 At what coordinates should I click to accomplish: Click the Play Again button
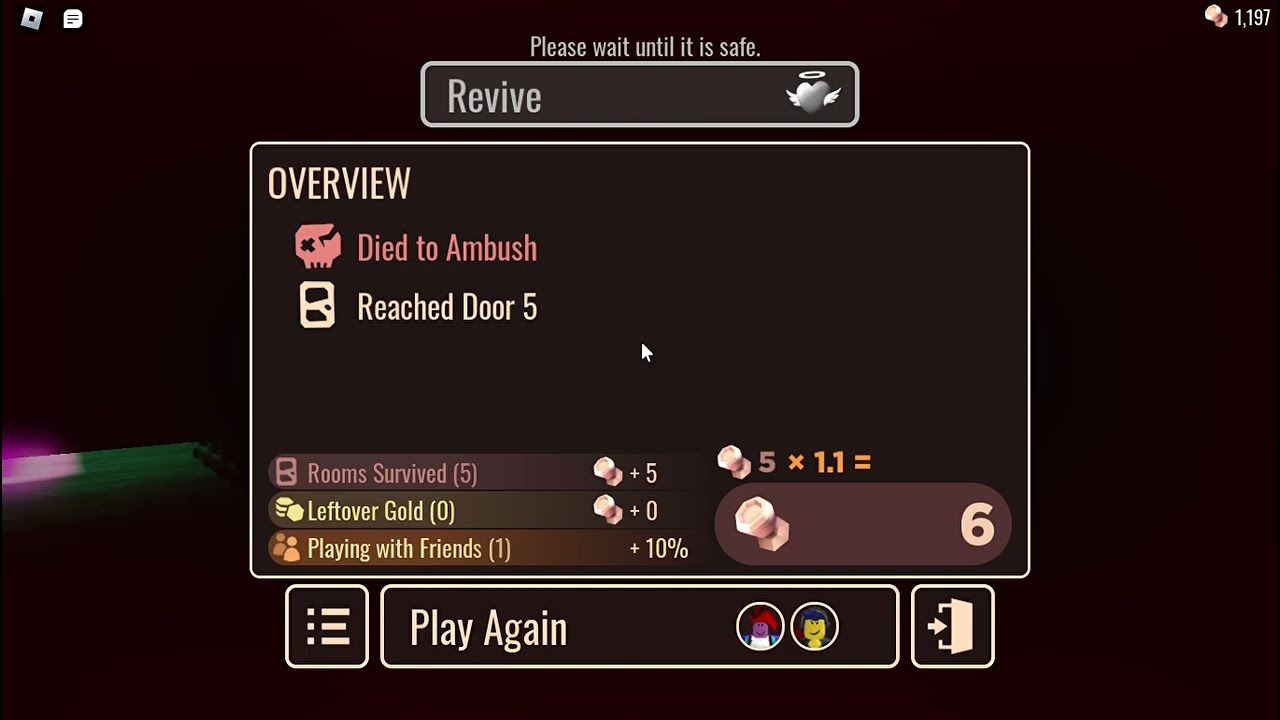coord(640,626)
